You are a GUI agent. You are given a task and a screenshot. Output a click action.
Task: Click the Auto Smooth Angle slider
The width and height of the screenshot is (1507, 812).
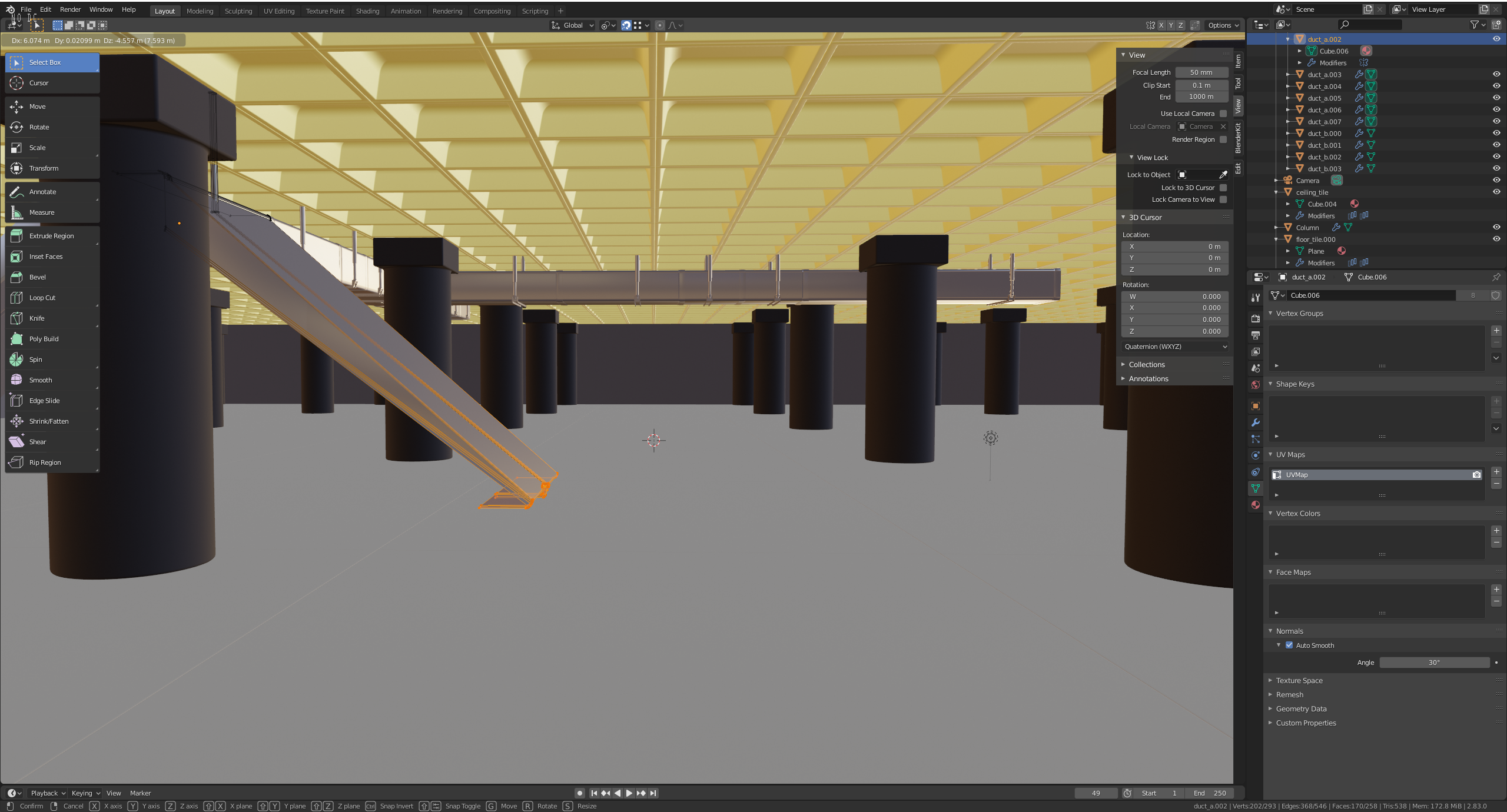click(x=1434, y=663)
